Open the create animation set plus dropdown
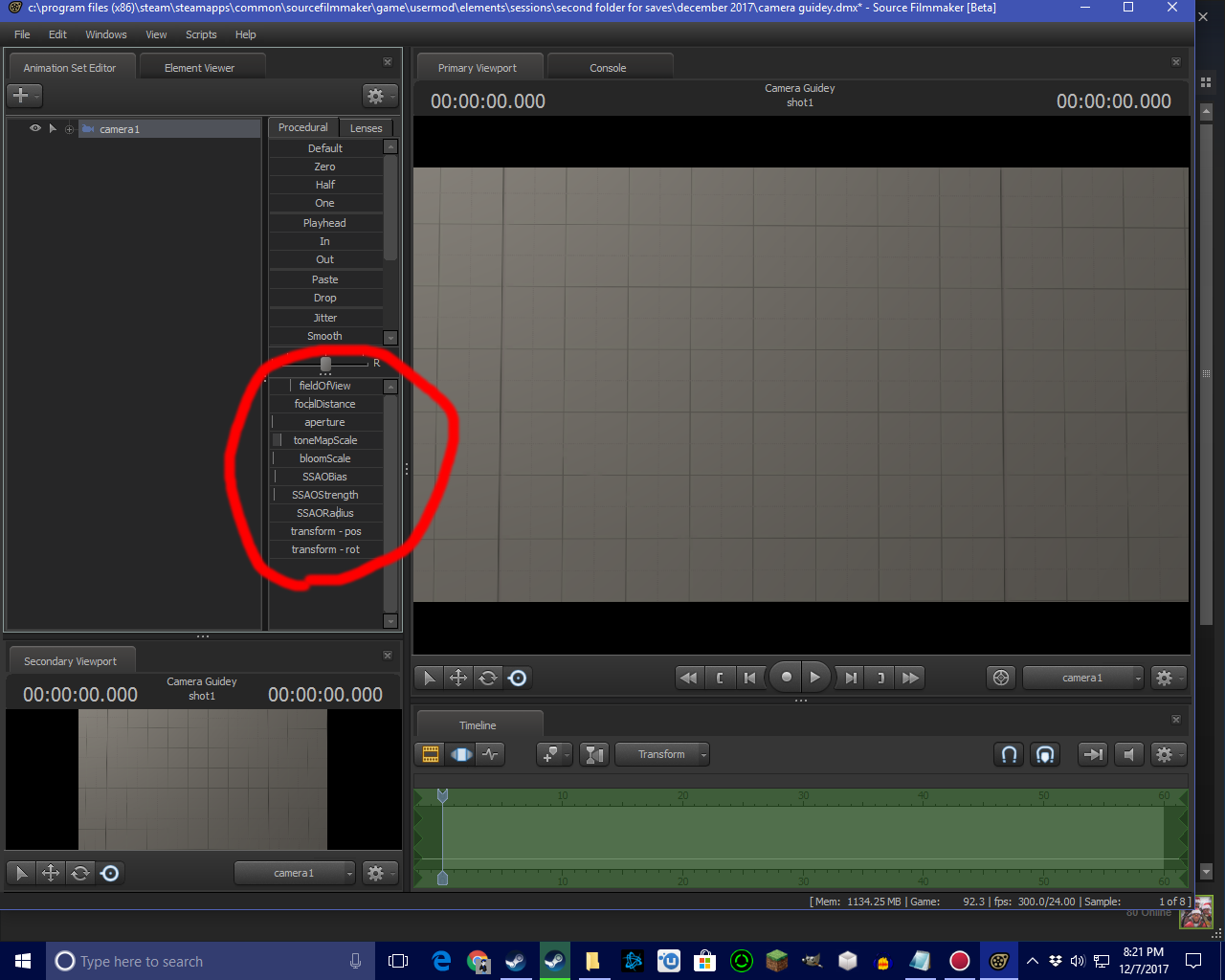1225x980 pixels. (24, 96)
